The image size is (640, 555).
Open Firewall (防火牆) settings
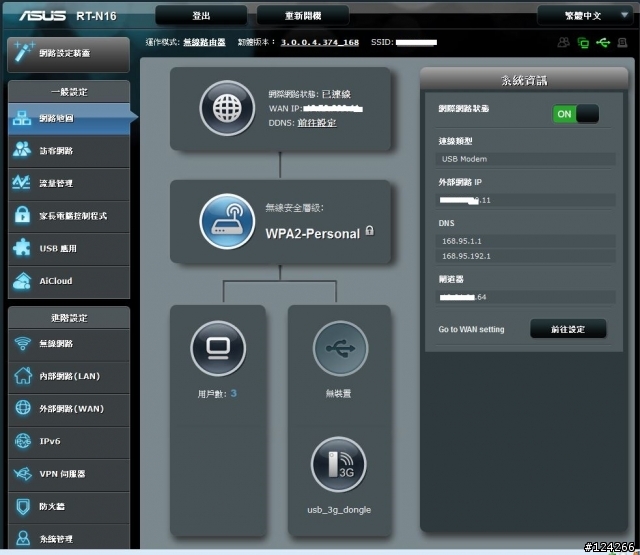pos(69,507)
